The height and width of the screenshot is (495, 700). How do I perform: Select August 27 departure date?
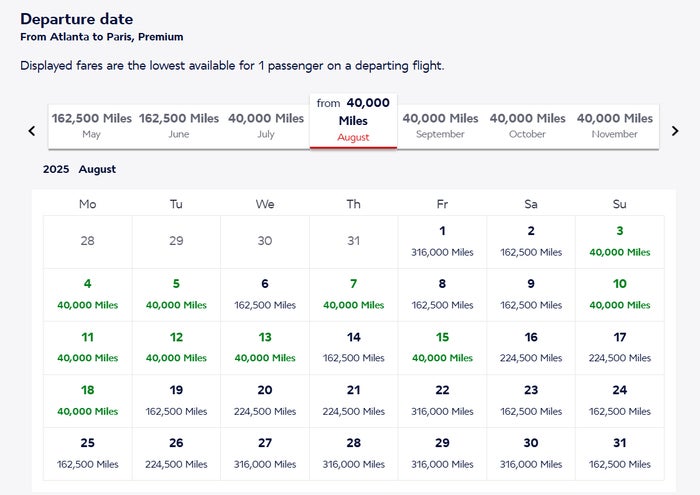click(265, 454)
